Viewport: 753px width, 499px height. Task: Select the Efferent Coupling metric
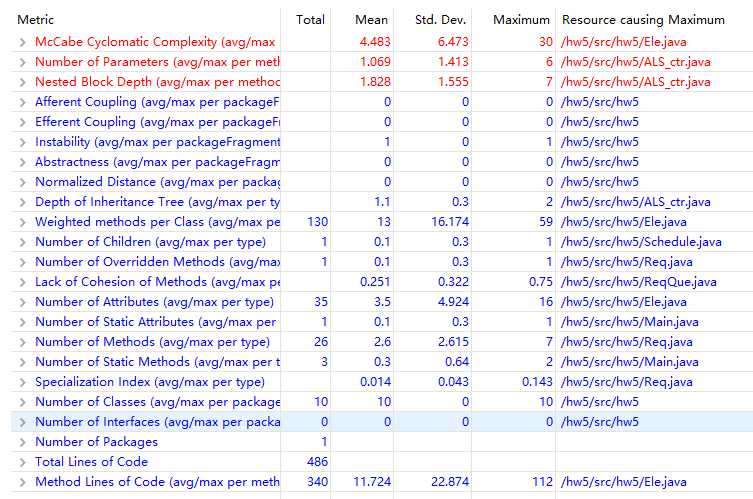(x=157, y=122)
